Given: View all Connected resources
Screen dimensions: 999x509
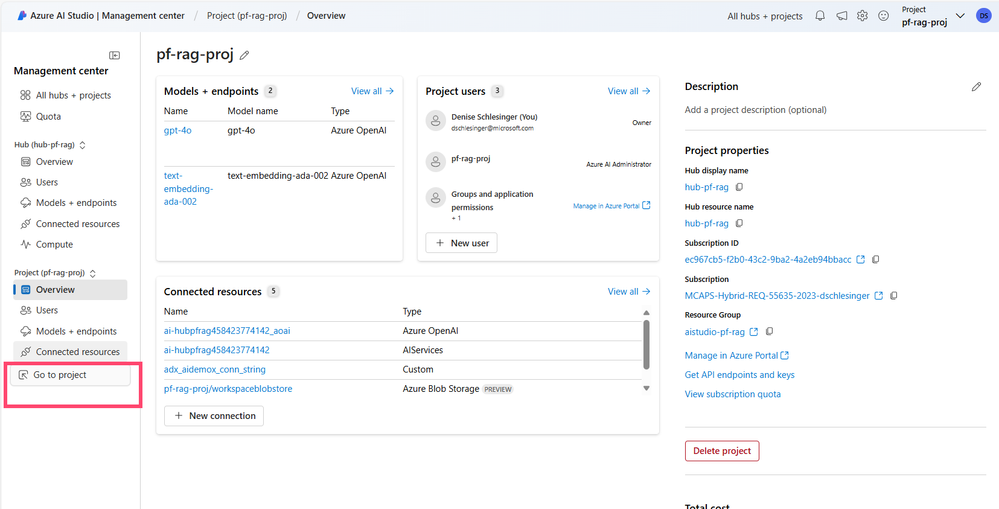Looking at the screenshot, I should 629,291.
